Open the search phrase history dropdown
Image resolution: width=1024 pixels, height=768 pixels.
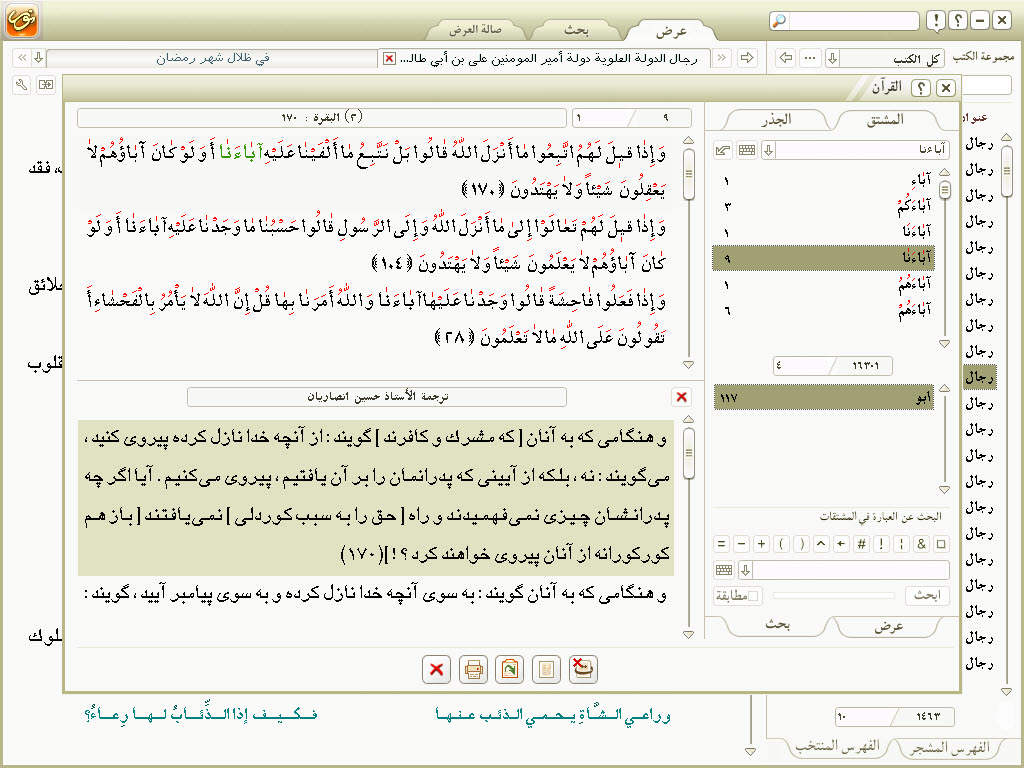click(745, 570)
